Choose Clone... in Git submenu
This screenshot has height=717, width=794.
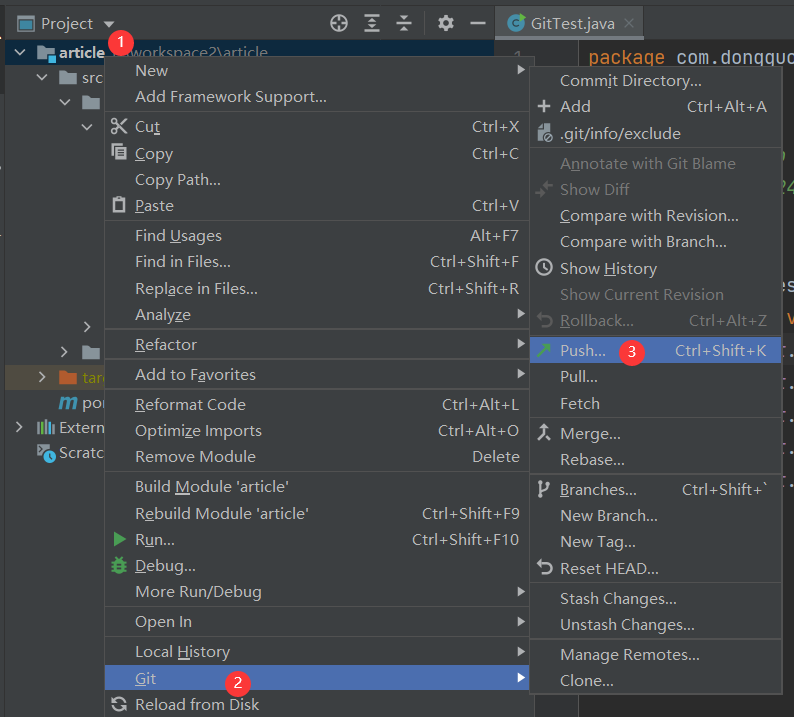[655, 681]
